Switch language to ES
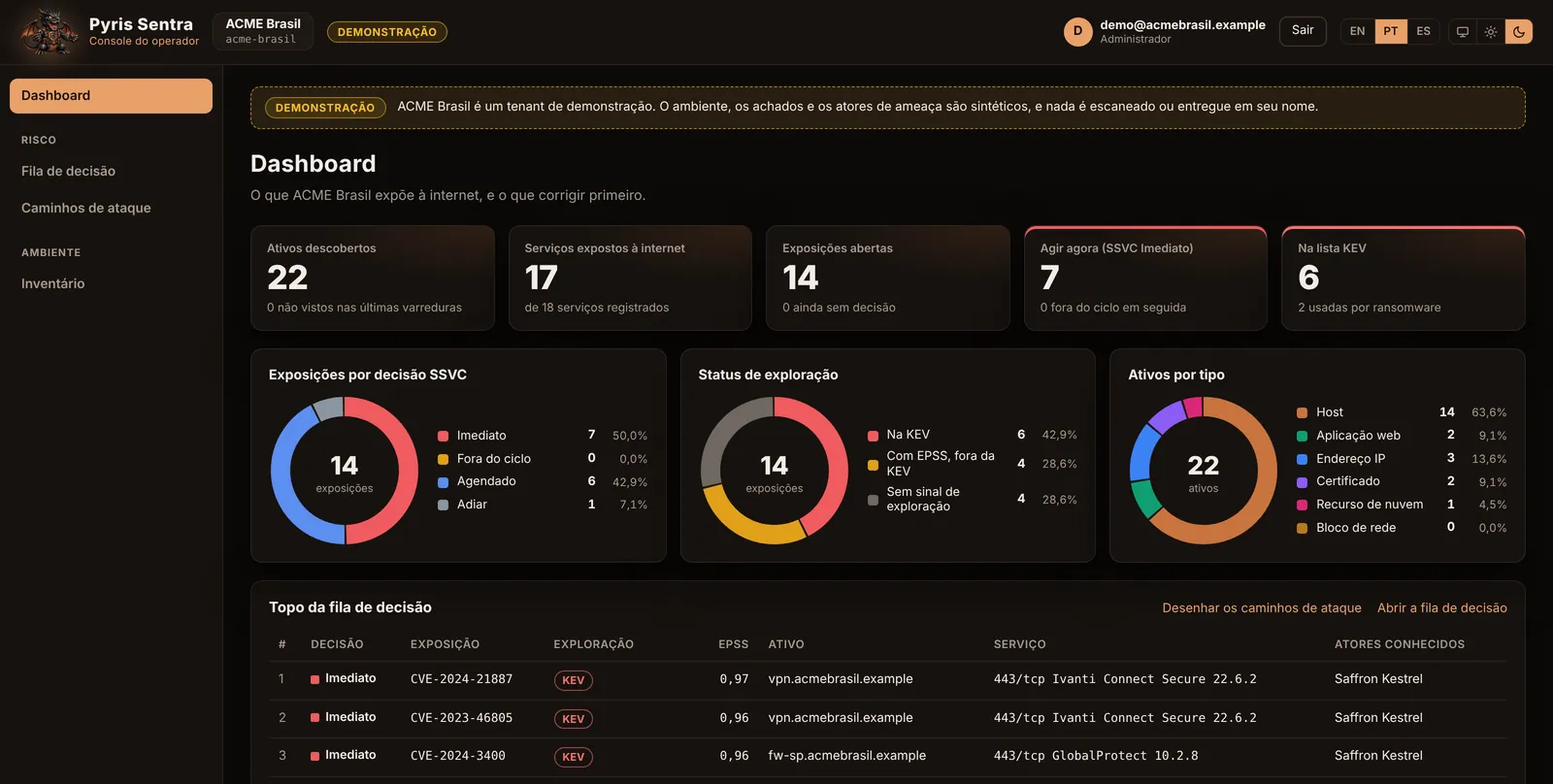Screen dimensions: 1553x784 tap(1423, 32)
